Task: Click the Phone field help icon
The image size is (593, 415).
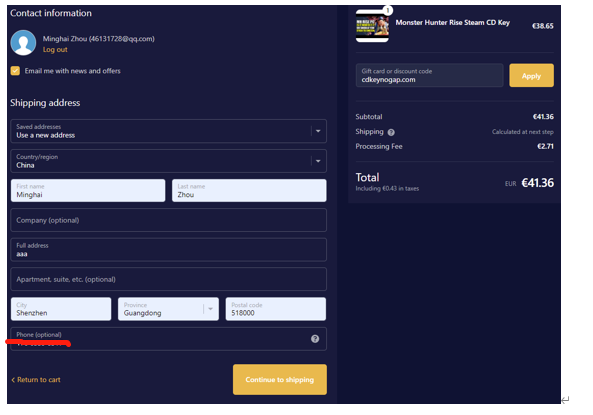Action: [x=315, y=339]
